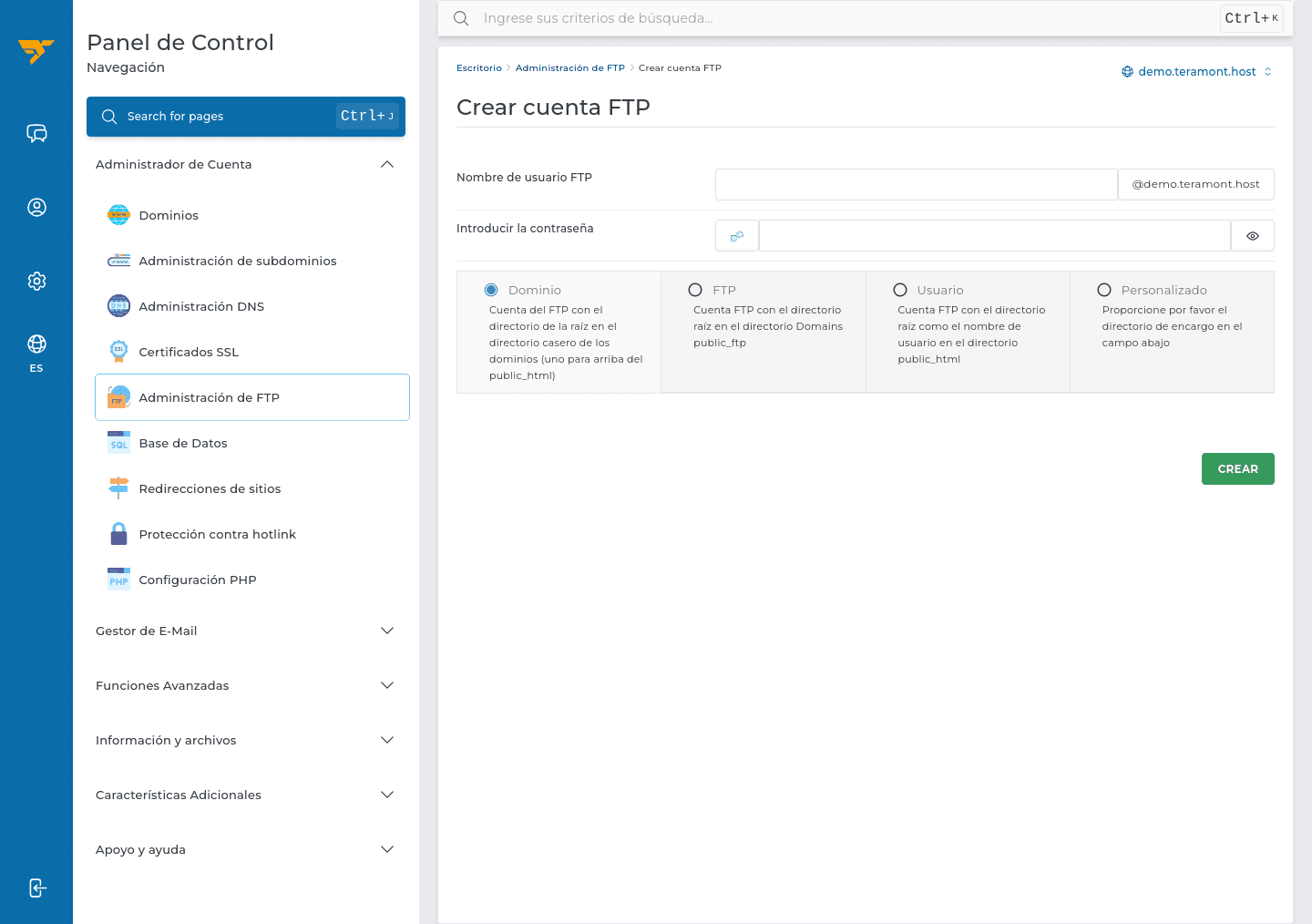Open Base de Datos menu item
Viewport: 1312px width, 924px height.
pyautogui.click(x=252, y=443)
